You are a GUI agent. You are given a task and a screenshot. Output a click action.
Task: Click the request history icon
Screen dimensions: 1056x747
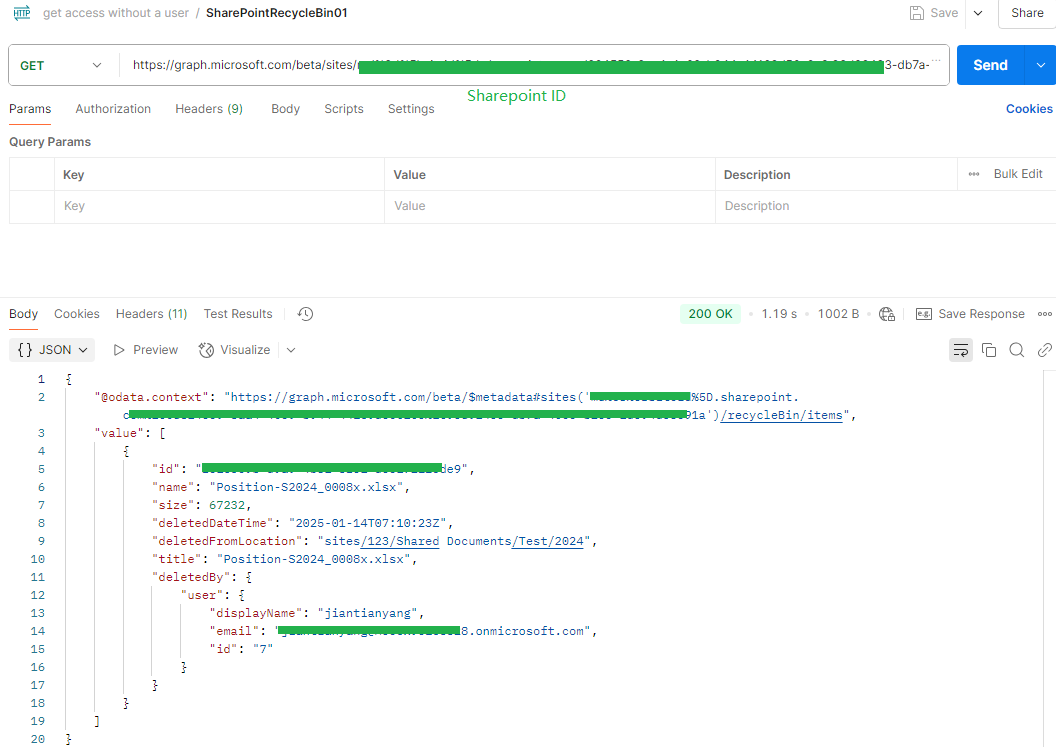(x=304, y=313)
